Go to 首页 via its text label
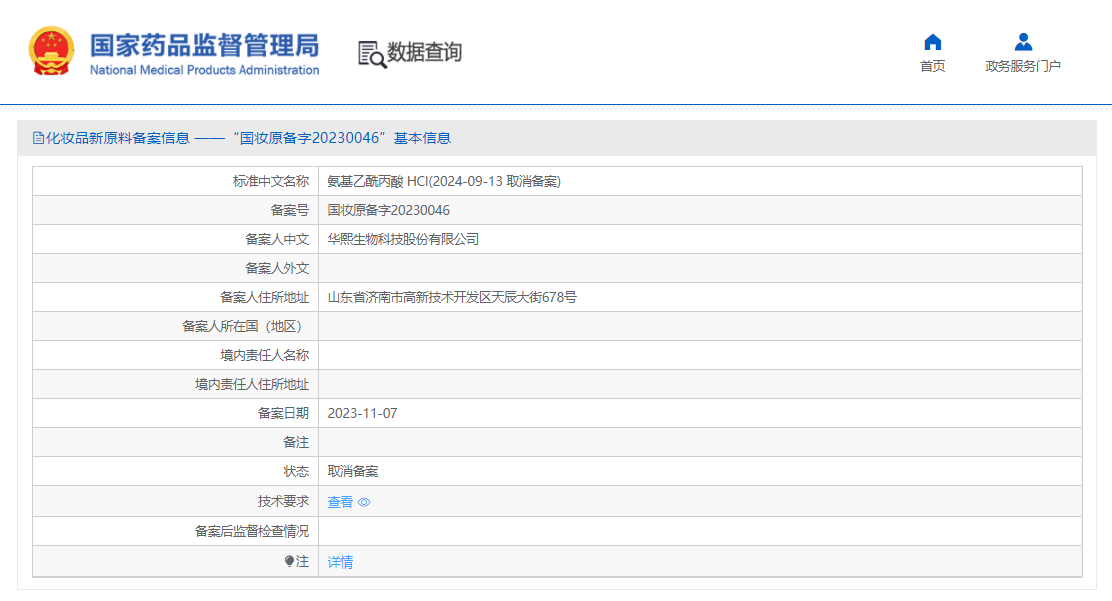 (x=932, y=66)
